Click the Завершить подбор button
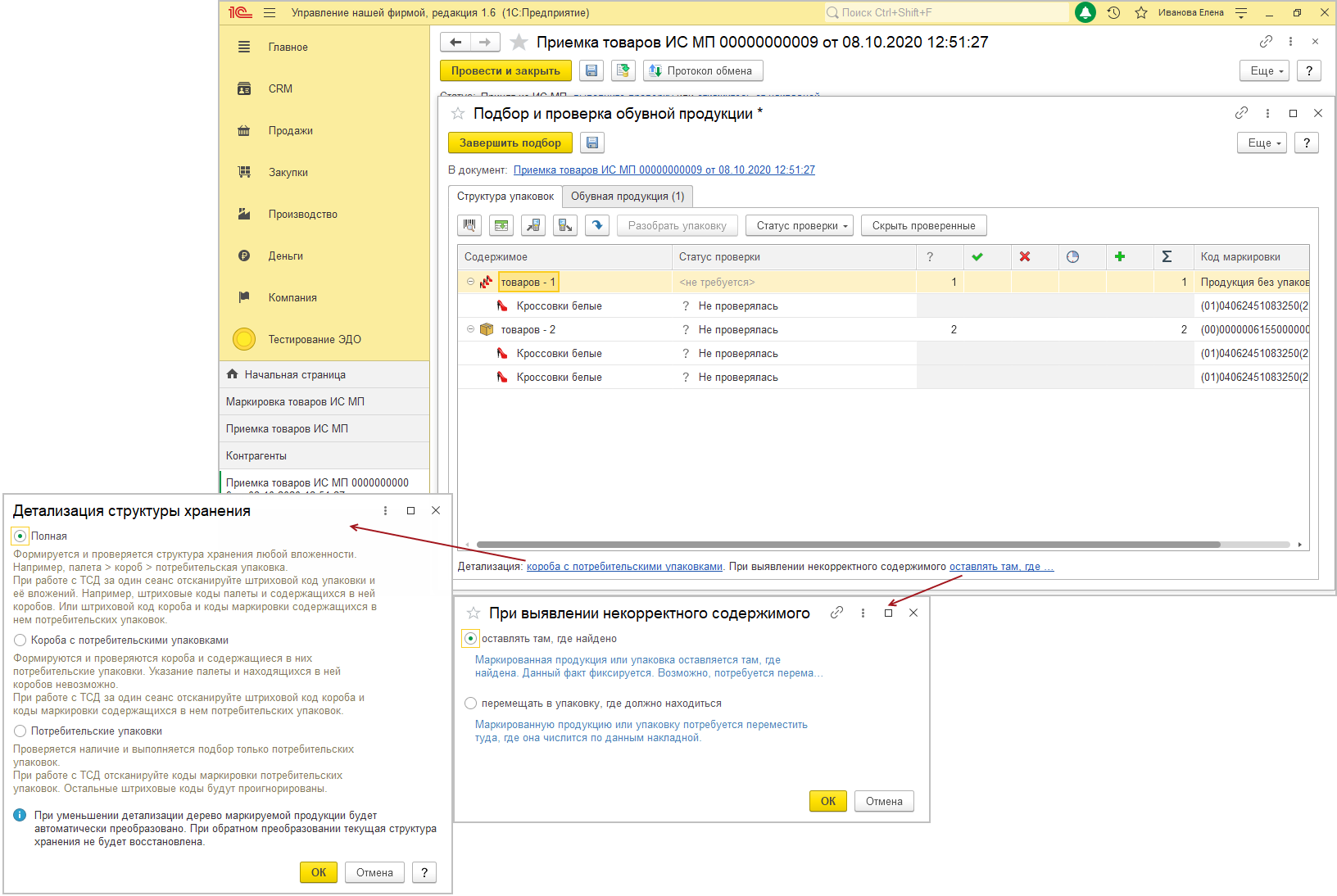1337x896 pixels. tap(510, 143)
